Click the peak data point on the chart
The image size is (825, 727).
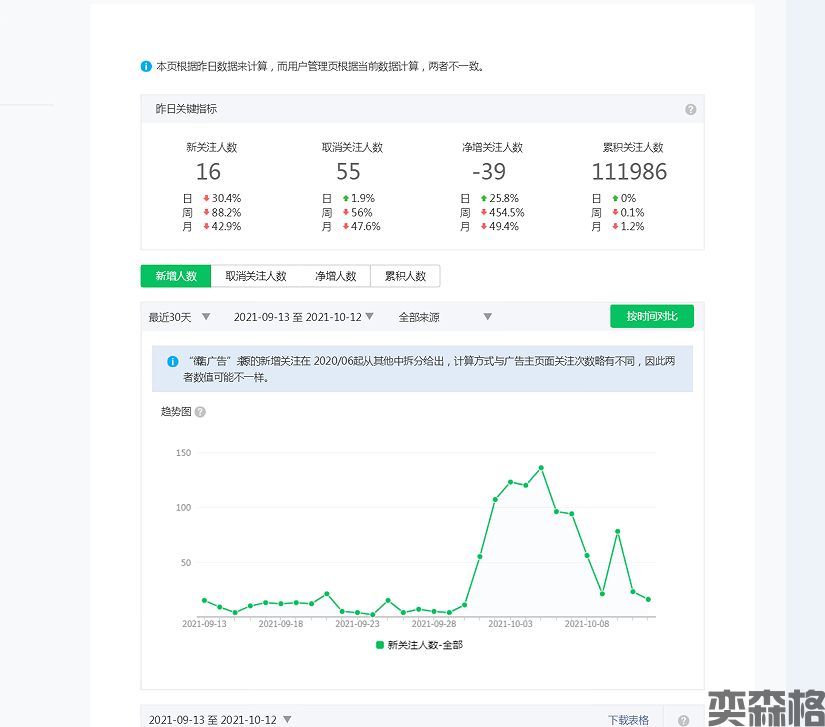pyautogui.click(x=541, y=467)
